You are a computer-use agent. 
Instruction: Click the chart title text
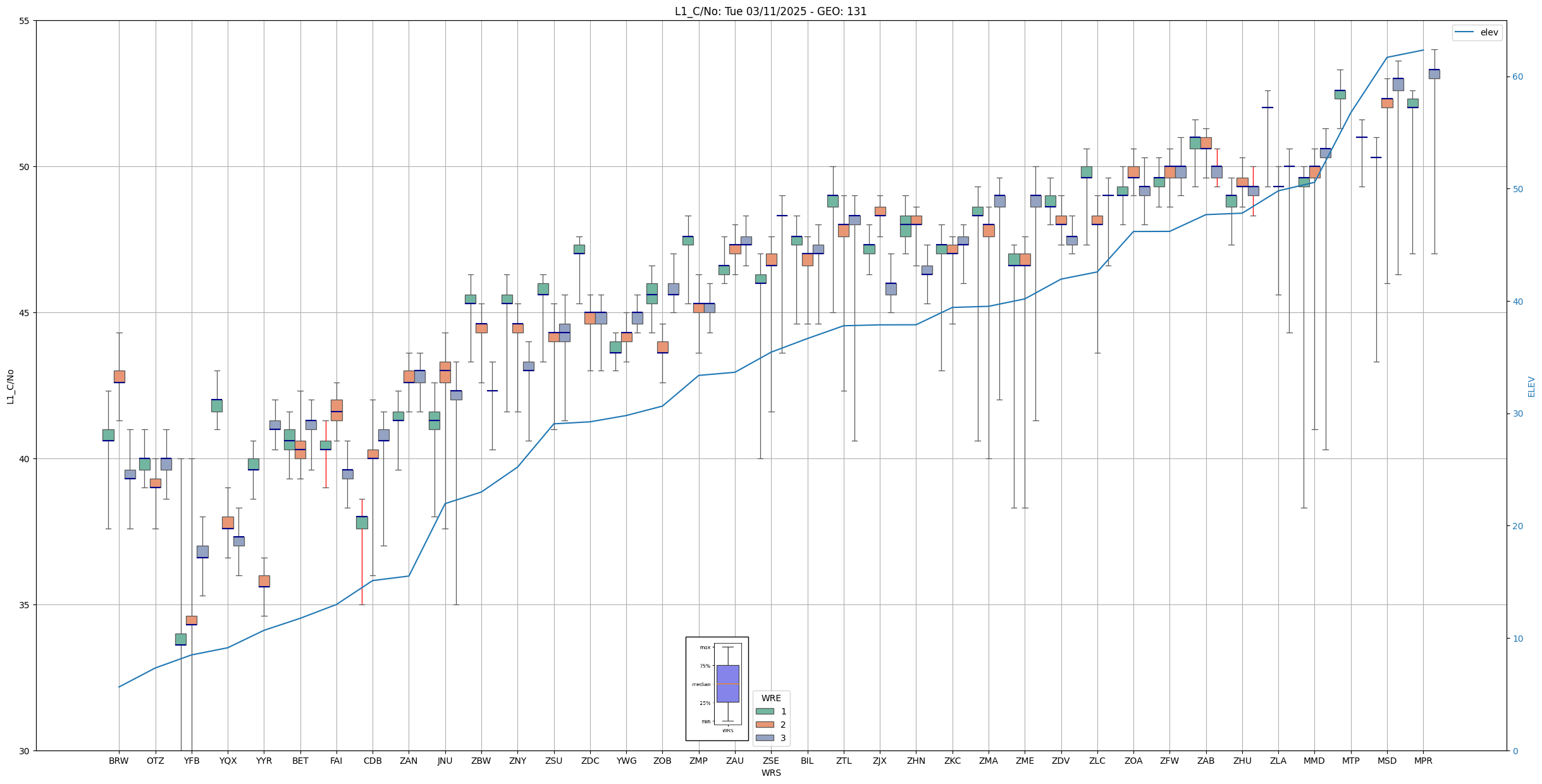tap(770, 11)
